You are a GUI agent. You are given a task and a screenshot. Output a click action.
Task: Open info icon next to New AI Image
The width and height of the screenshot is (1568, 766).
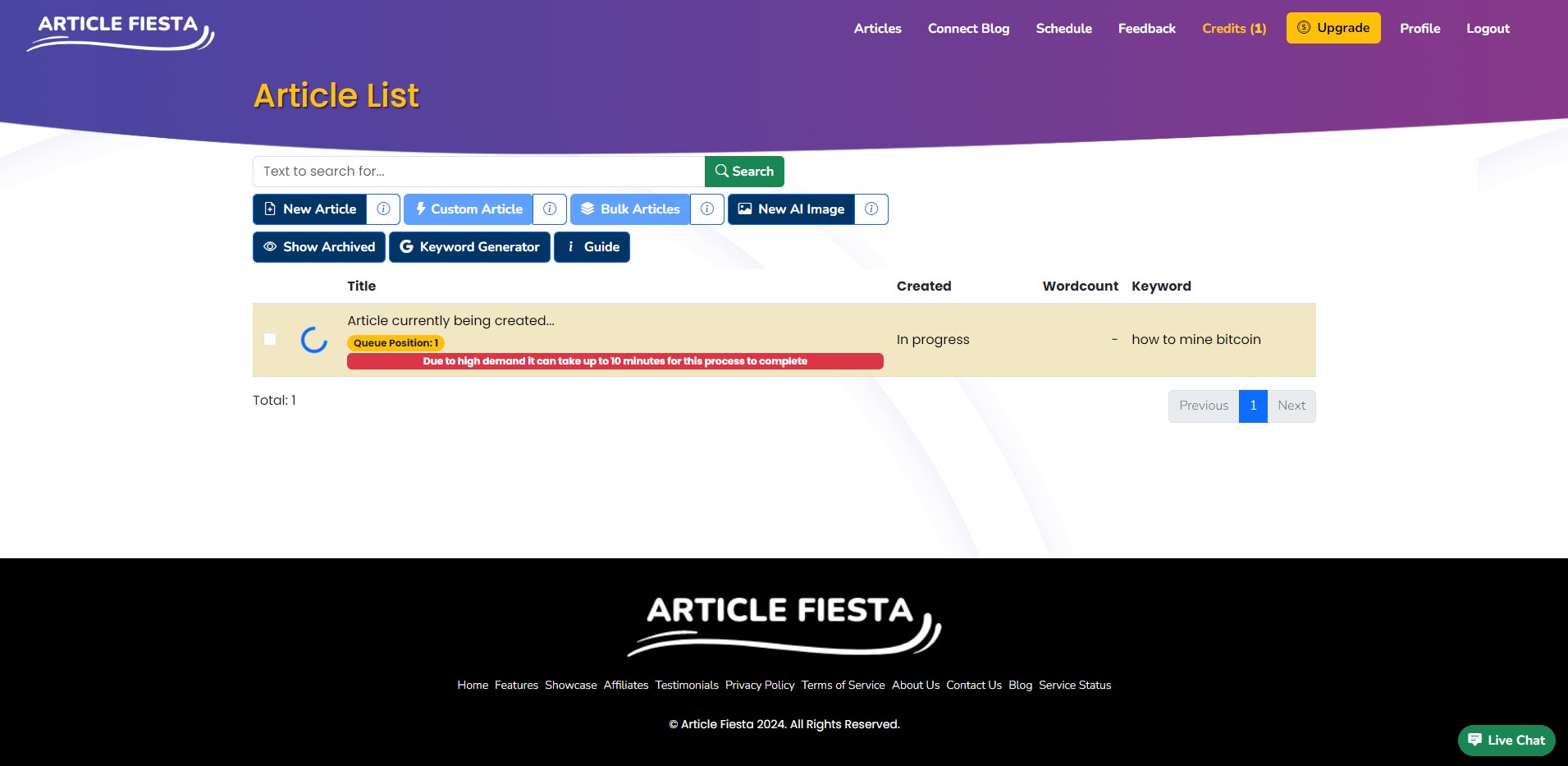click(x=871, y=209)
